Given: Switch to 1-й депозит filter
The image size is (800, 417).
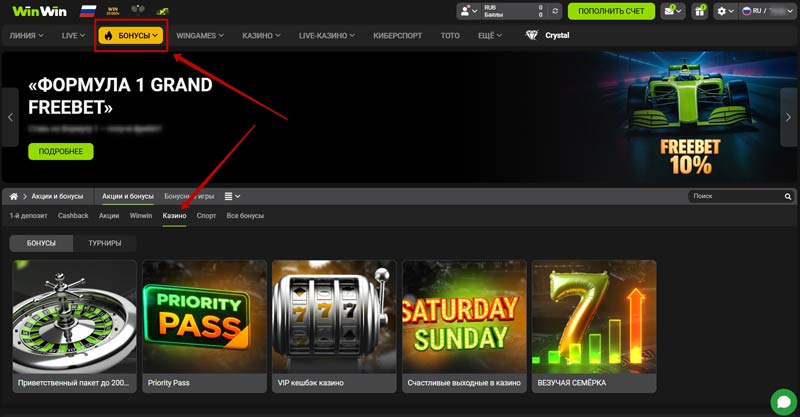Looking at the screenshot, I should [29, 216].
